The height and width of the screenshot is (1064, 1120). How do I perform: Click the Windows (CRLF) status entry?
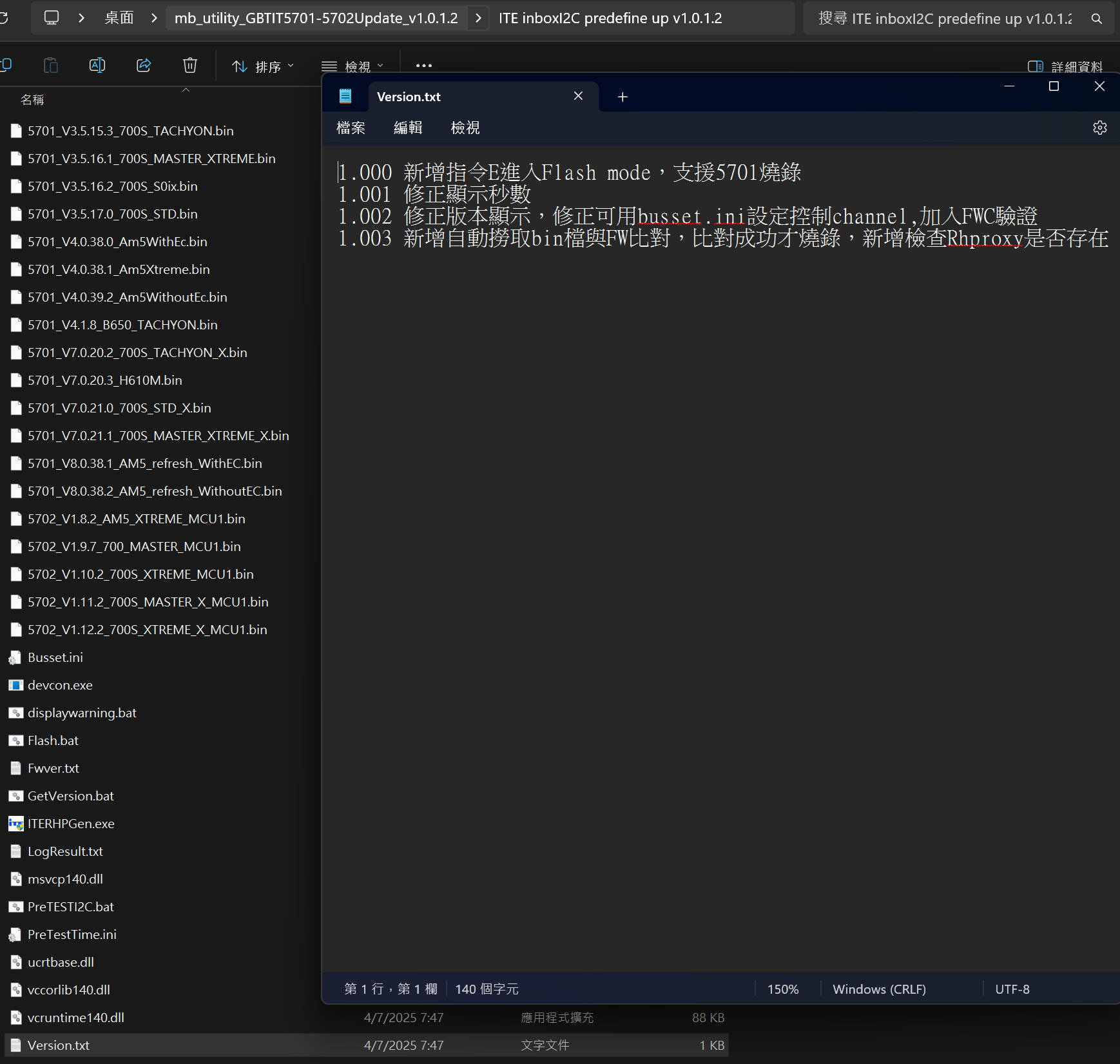(x=879, y=989)
